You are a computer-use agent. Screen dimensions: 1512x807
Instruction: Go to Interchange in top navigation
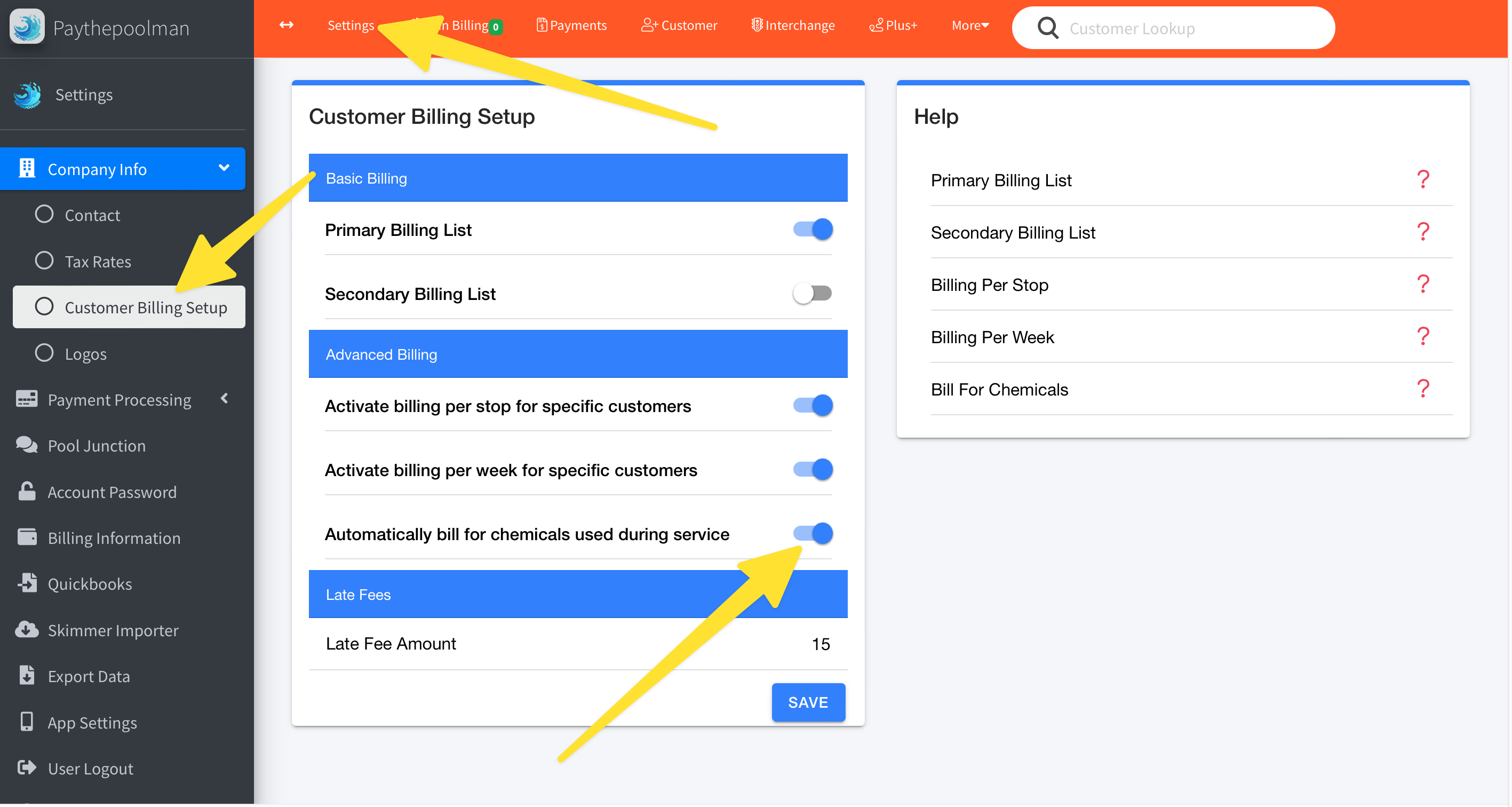click(793, 25)
